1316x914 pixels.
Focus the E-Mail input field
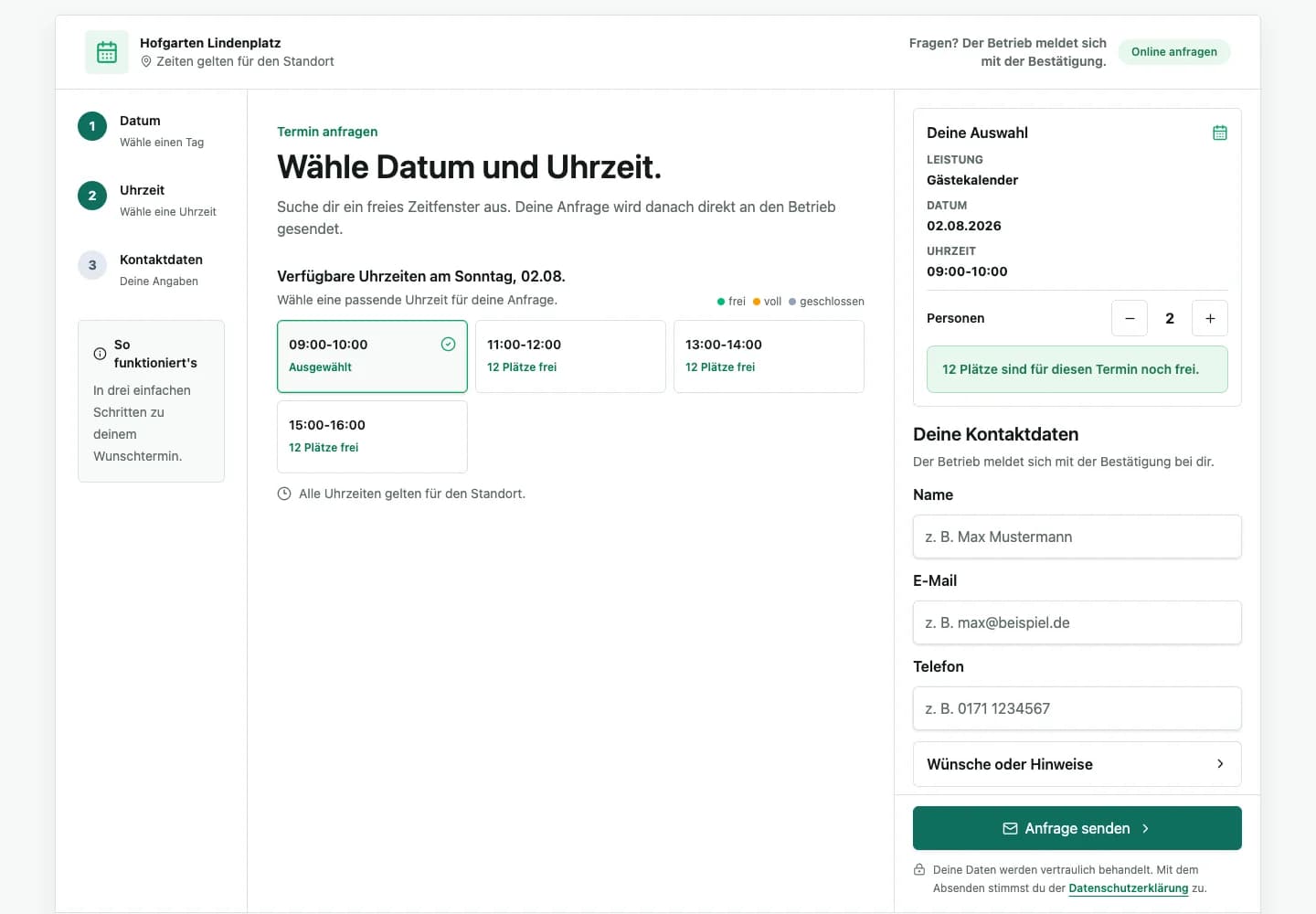point(1077,622)
